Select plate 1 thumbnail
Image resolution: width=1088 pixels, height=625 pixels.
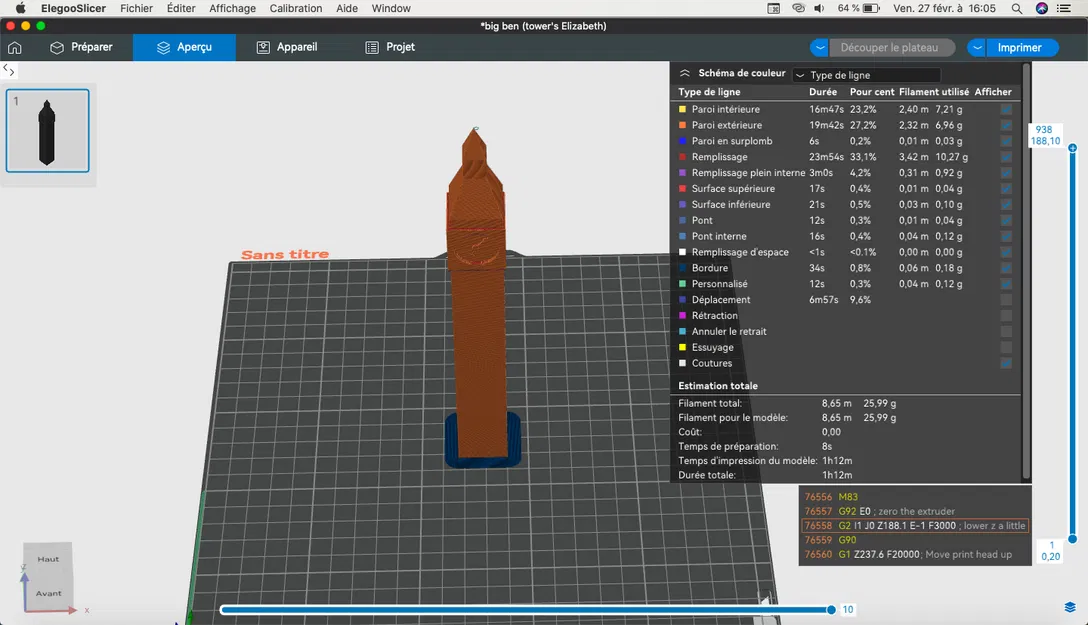[x=47, y=130]
